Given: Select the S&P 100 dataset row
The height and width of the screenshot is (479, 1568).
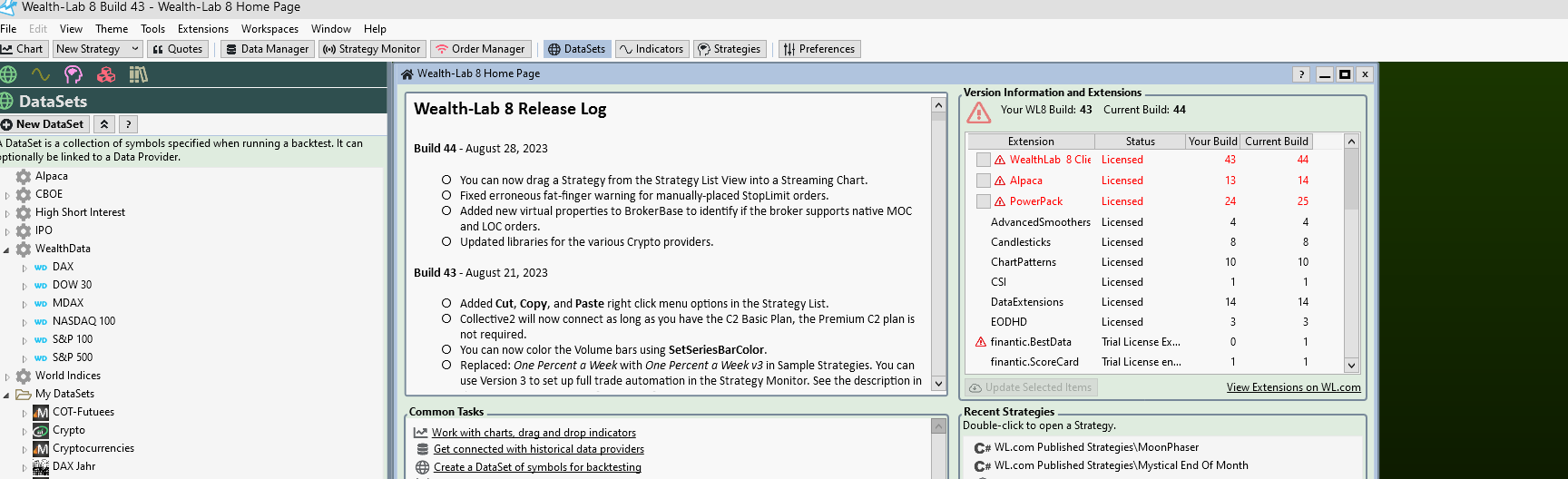Looking at the screenshot, I should click(73, 339).
